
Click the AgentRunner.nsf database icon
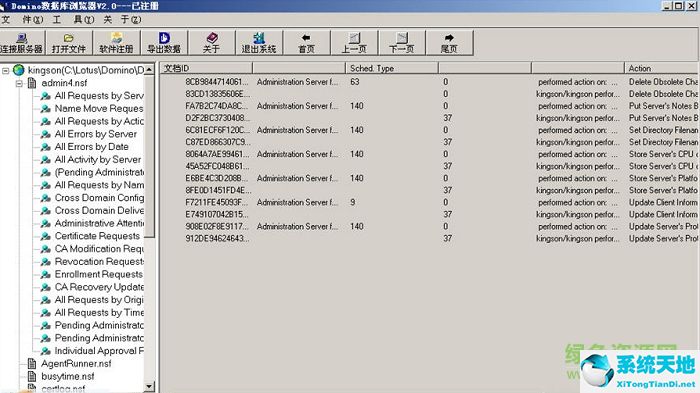click(x=32, y=364)
